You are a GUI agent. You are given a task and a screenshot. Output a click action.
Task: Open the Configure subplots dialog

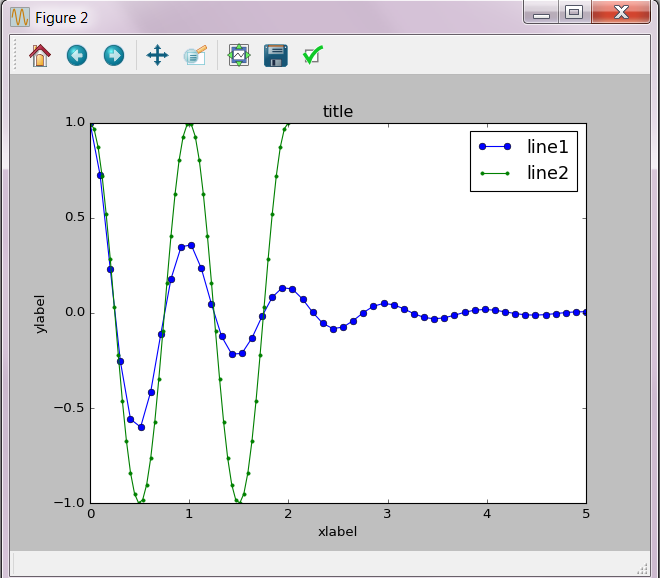(x=239, y=55)
